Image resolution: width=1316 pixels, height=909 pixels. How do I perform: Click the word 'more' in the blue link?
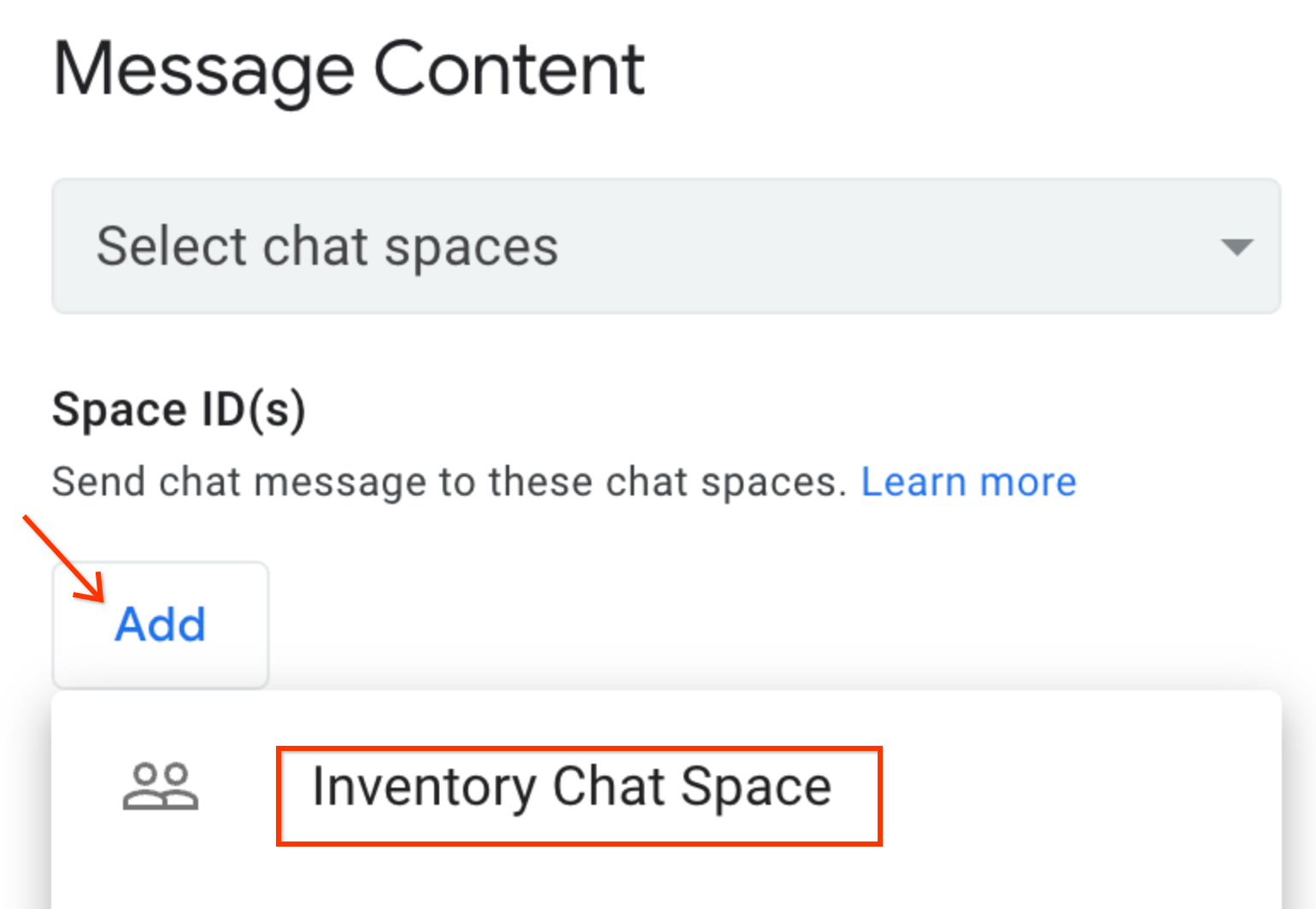point(1028,483)
